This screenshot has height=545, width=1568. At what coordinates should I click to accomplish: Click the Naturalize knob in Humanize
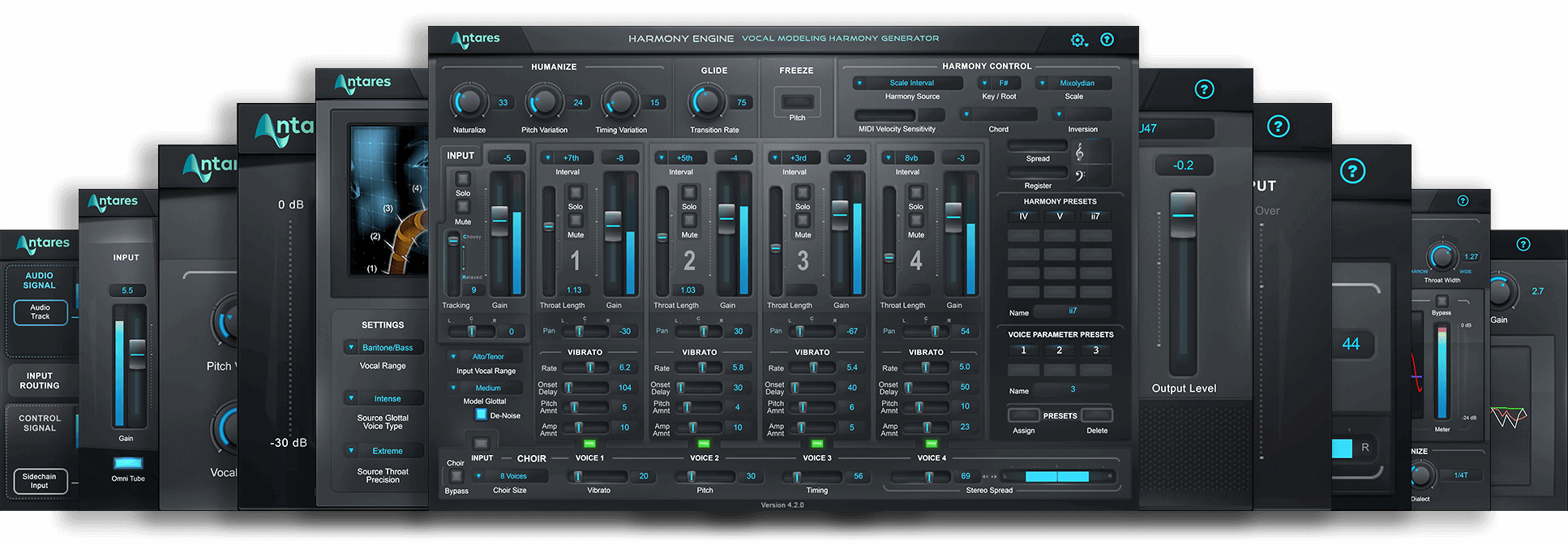(x=469, y=102)
